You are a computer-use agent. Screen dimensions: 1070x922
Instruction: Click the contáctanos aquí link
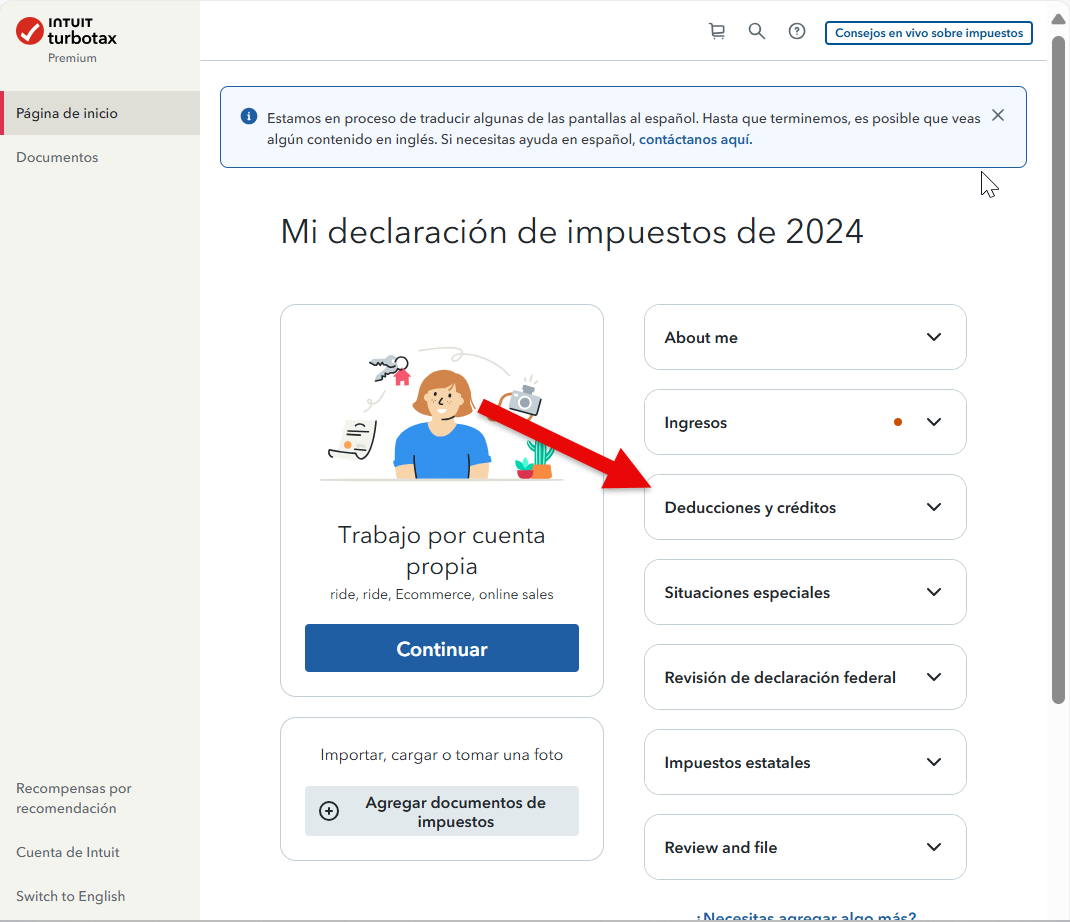click(694, 140)
